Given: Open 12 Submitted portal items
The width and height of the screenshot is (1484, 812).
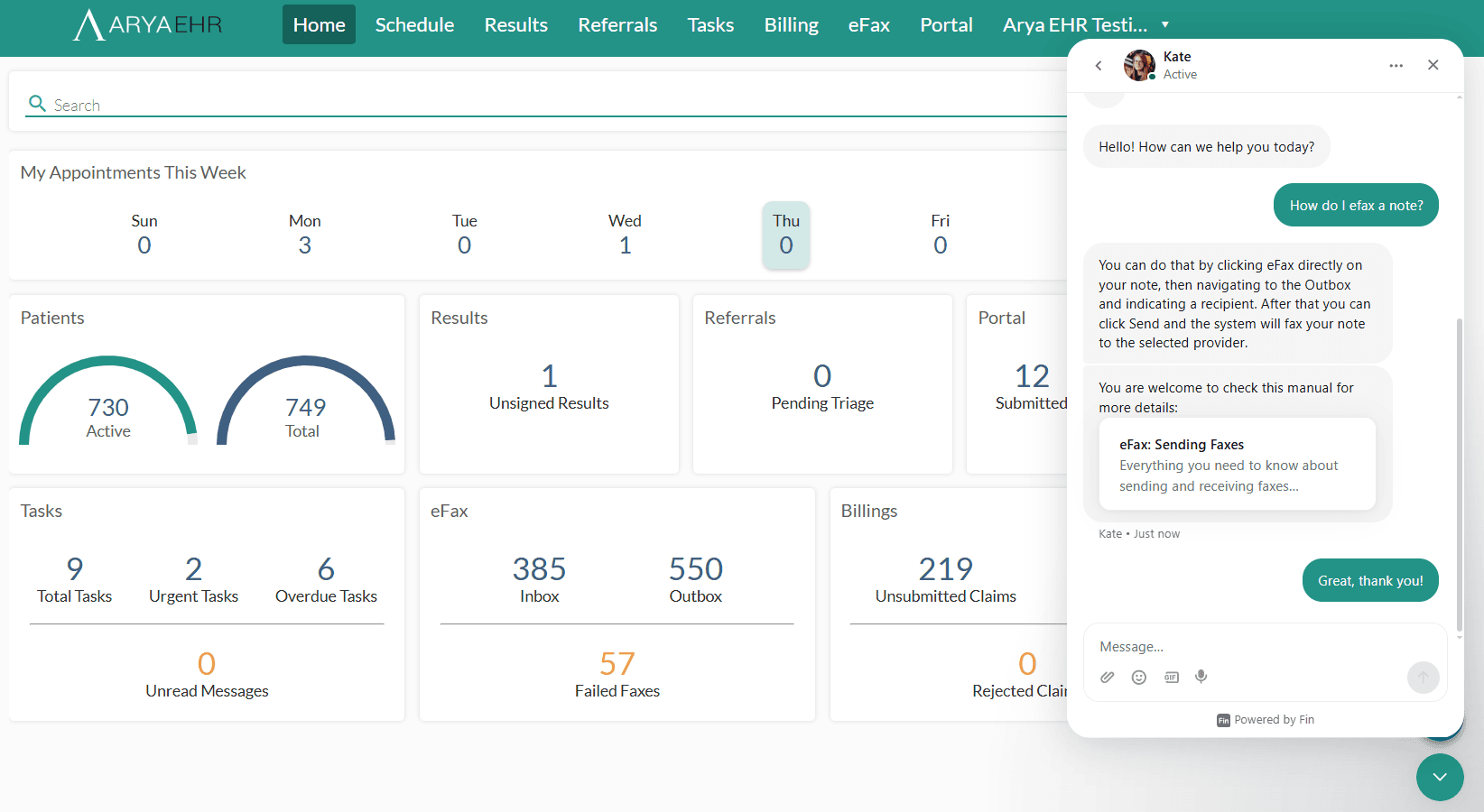Looking at the screenshot, I should coord(1032,386).
